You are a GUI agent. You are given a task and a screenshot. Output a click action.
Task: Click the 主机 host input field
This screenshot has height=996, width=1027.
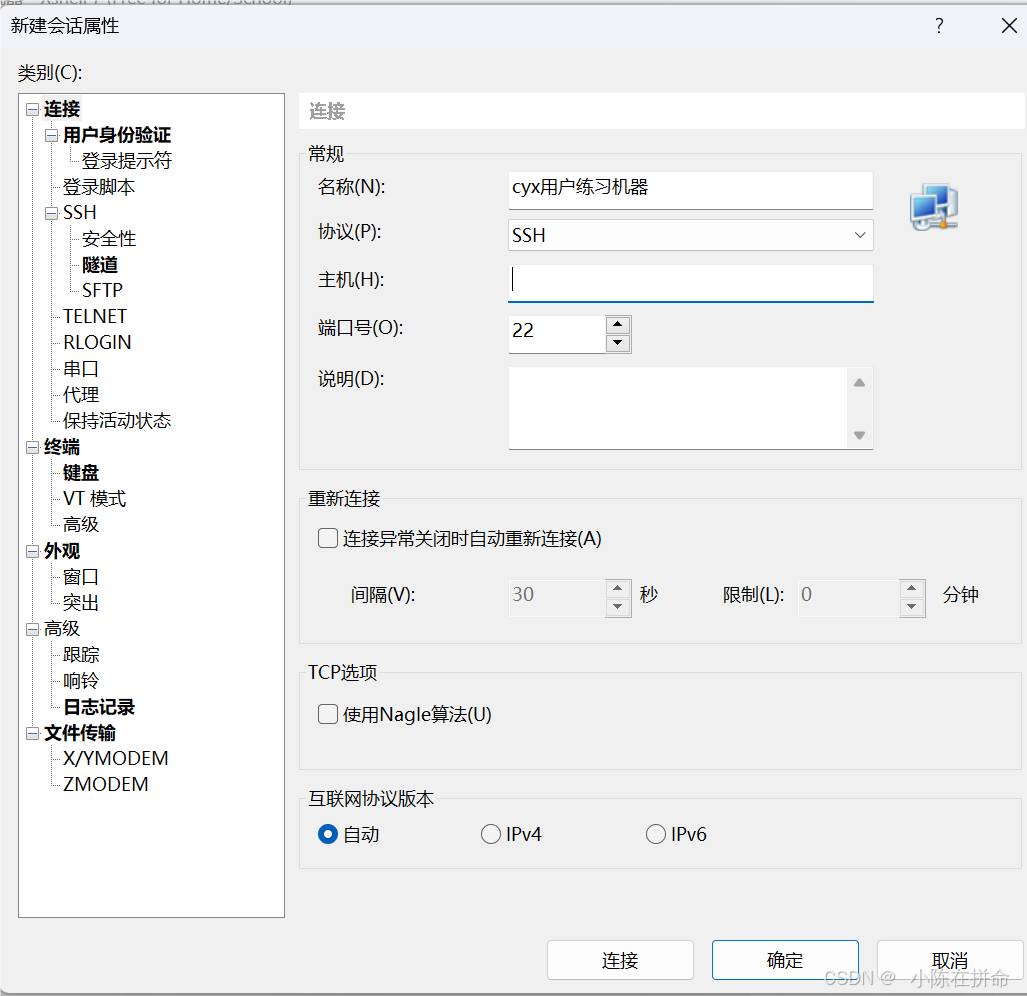(690, 283)
